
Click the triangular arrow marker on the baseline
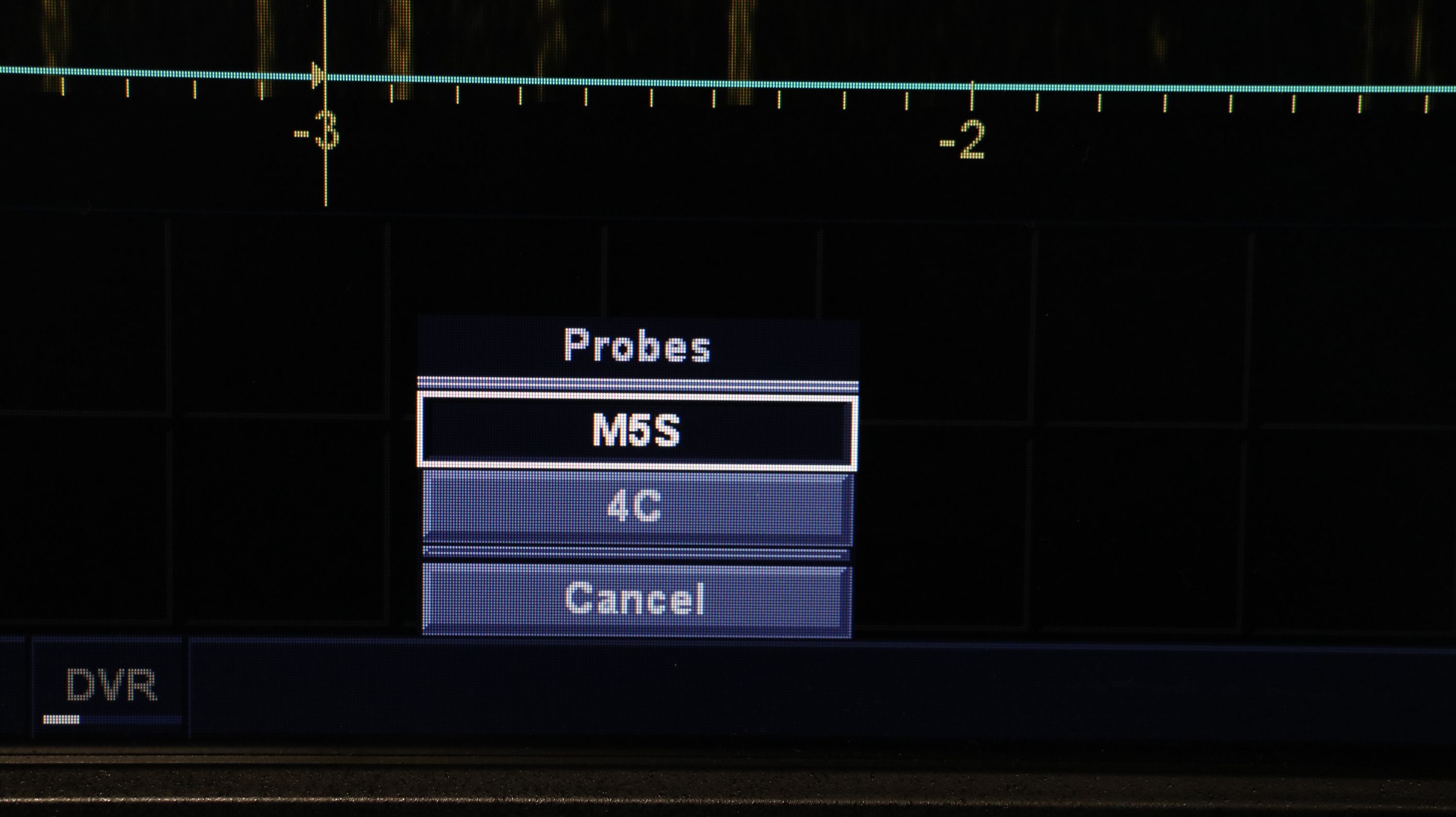(318, 76)
